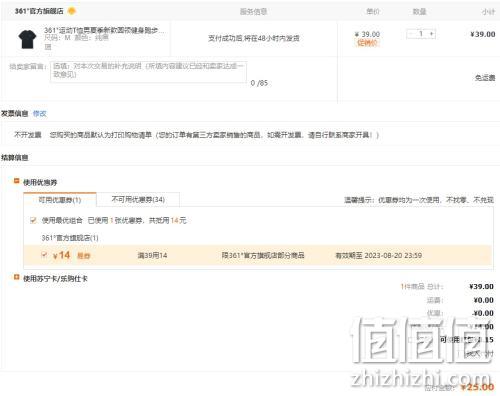Click the ¥39.00 item subtotal
Viewport: 500px width, 396px height.
(x=483, y=34)
